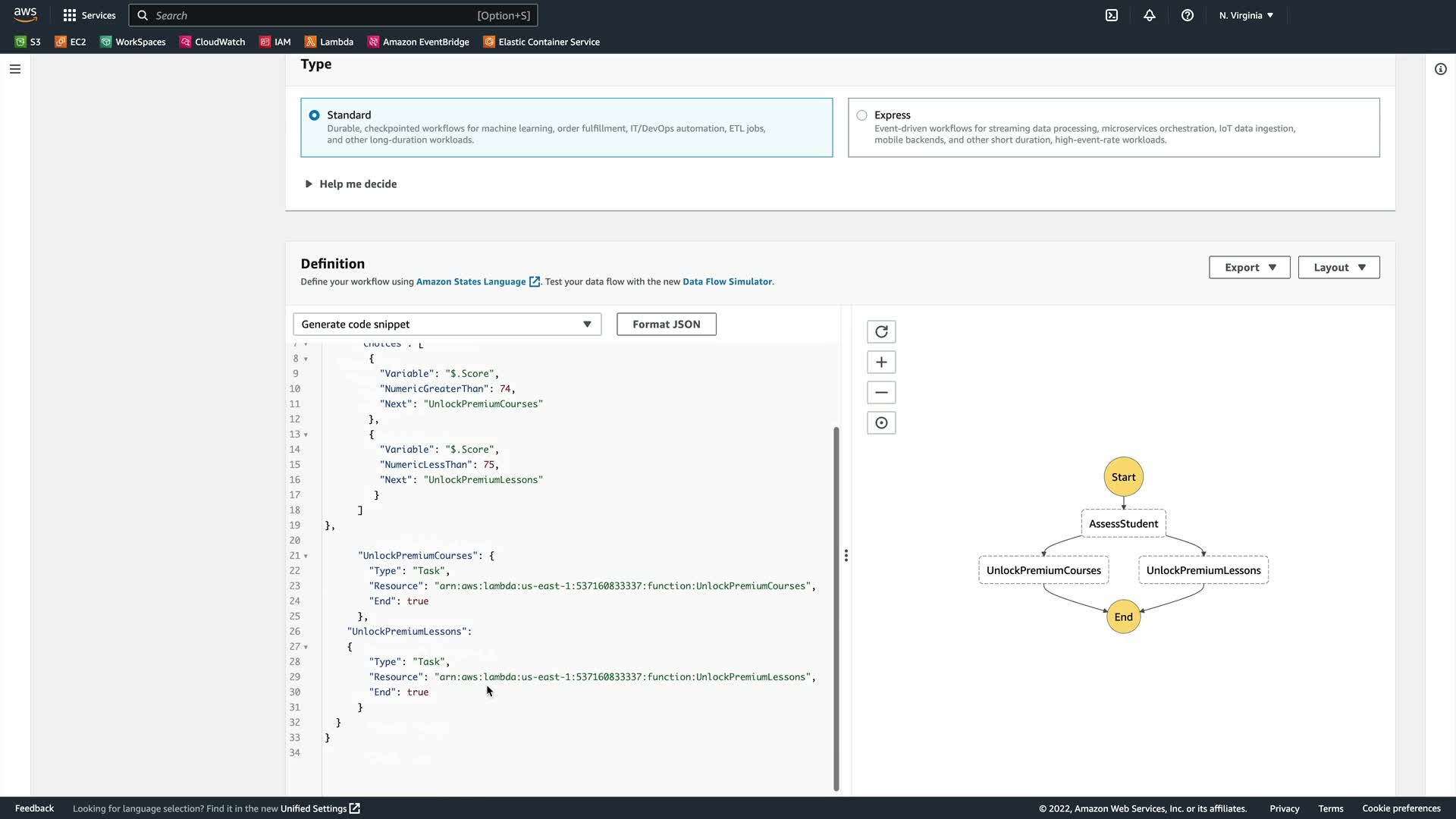Open Lambda from favorites bar
Screen dimensions: 1456x819
[x=329, y=42]
